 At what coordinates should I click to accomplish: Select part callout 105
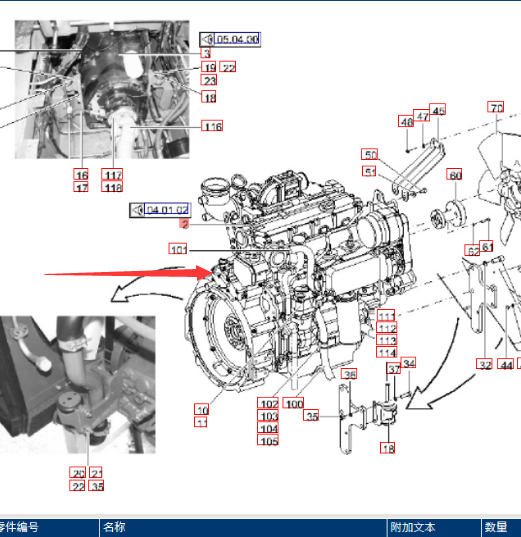(x=268, y=440)
